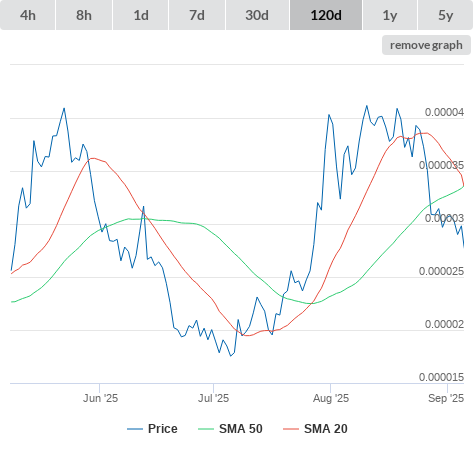This screenshot has width=474, height=455.
Task: Switch chart to 30d range
Action: [x=257, y=15]
